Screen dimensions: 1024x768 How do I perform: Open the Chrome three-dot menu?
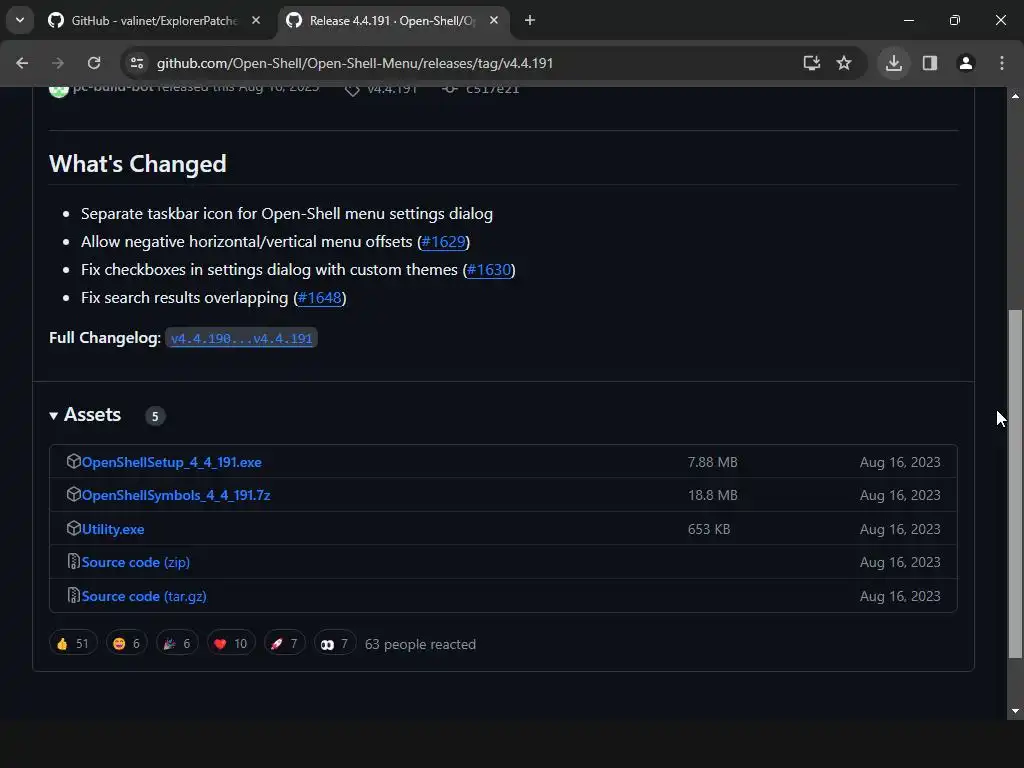(1002, 63)
